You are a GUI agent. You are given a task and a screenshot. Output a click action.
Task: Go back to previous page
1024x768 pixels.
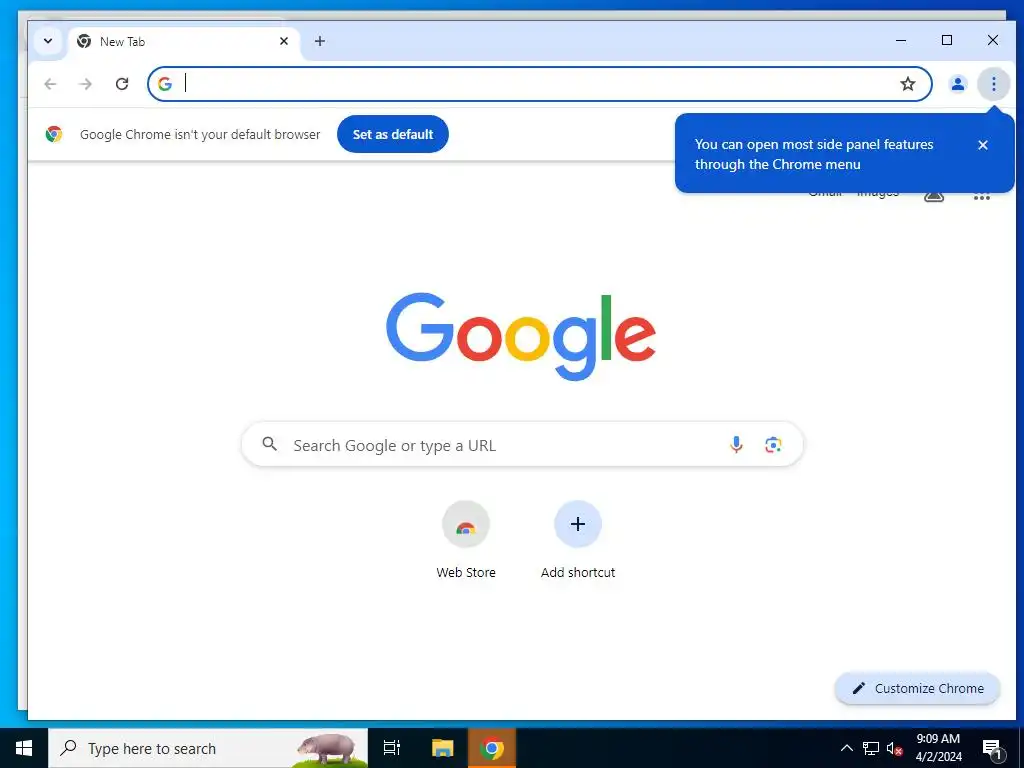coord(50,84)
